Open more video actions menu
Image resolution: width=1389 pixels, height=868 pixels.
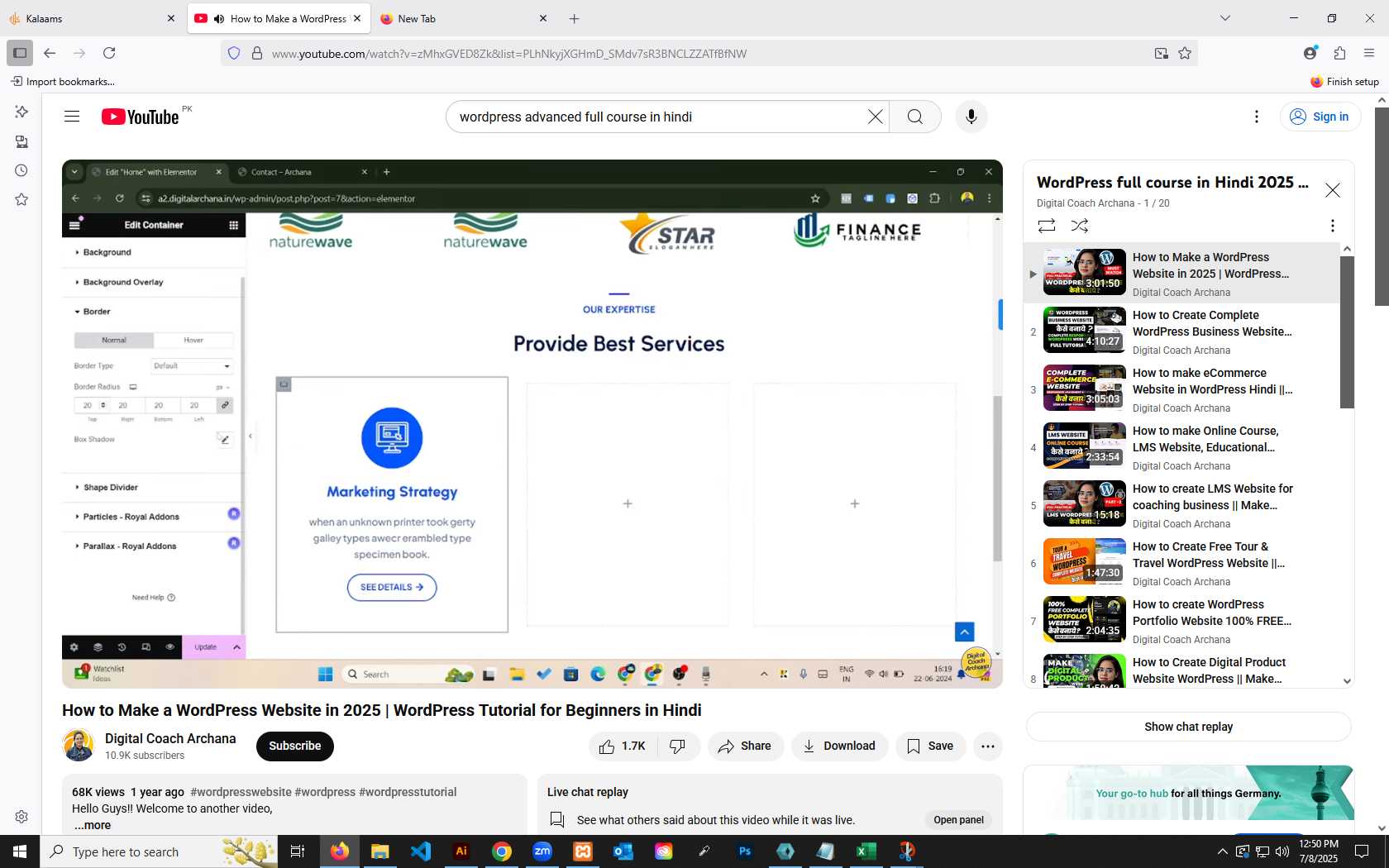click(x=988, y=746)
